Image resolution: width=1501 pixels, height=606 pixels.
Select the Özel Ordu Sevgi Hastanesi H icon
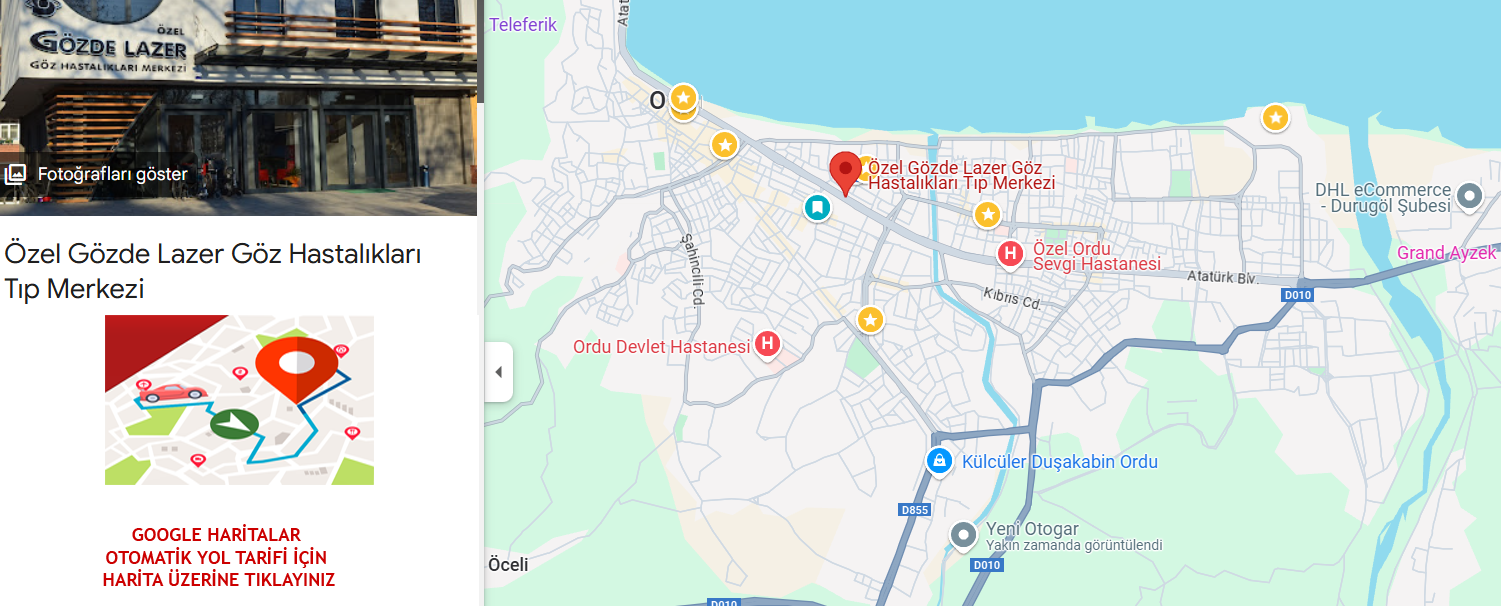click(x=1010, y=254)
